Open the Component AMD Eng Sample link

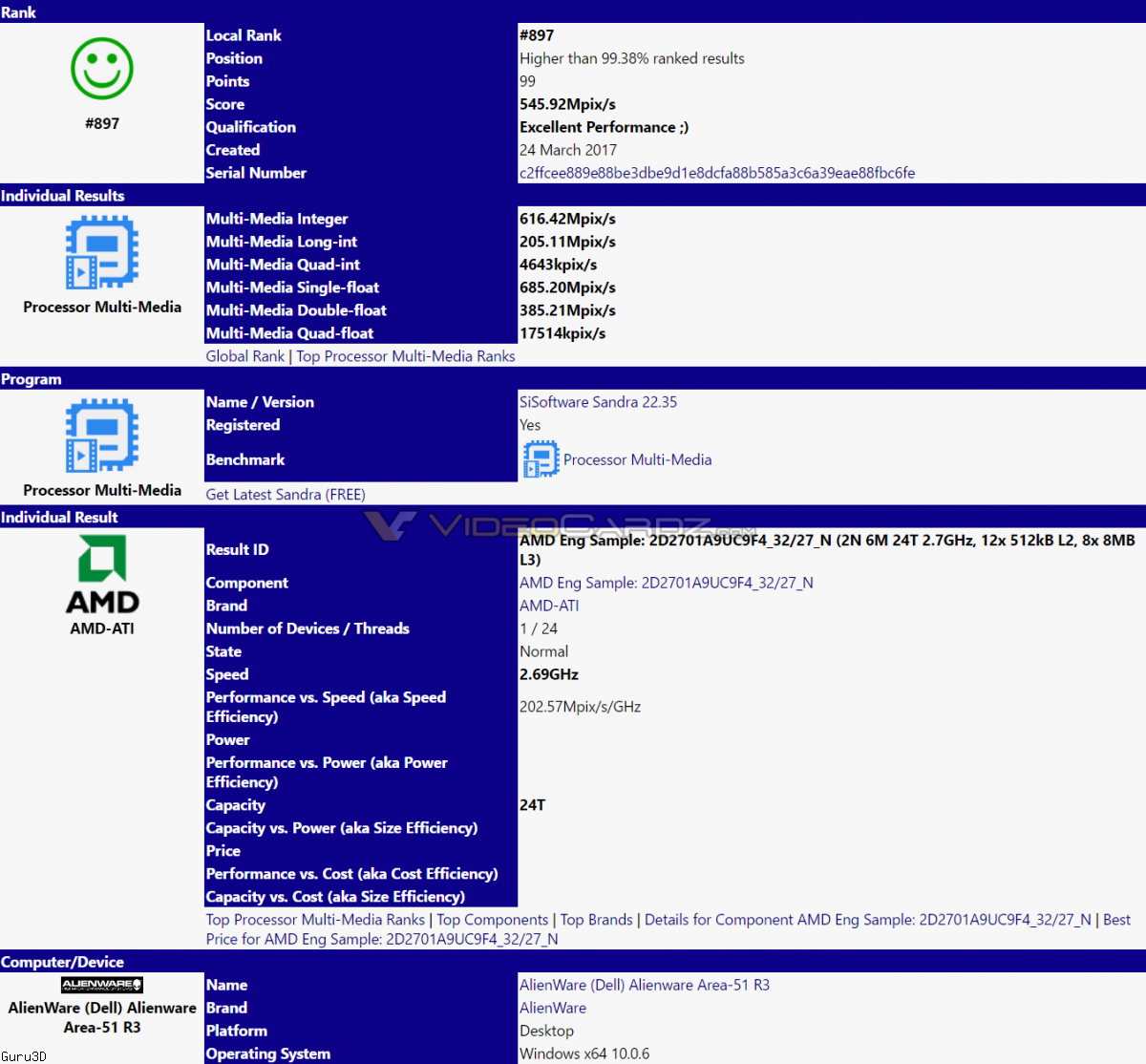tap(667, 583)
